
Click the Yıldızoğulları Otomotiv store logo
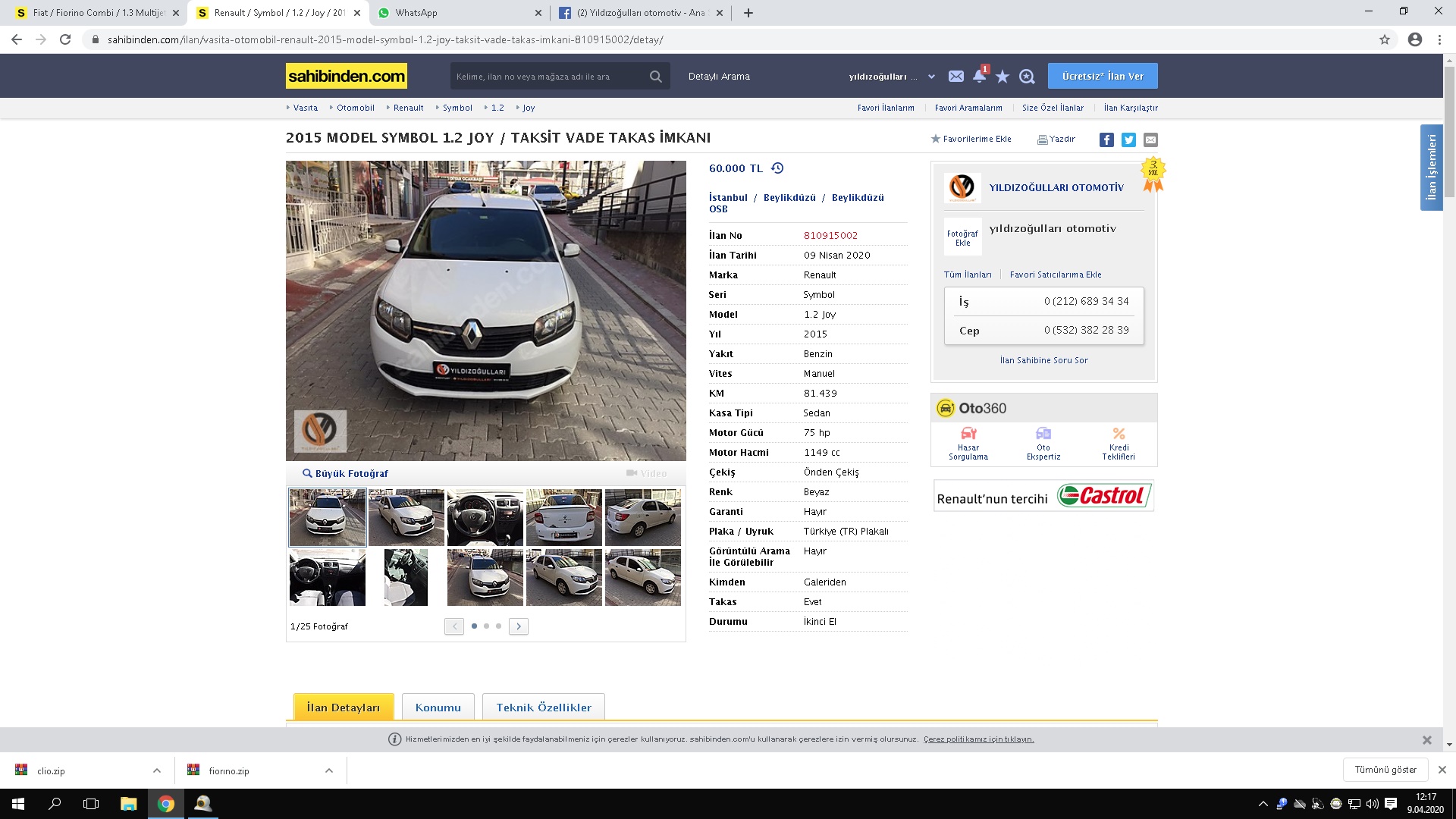tap(962, 187)
